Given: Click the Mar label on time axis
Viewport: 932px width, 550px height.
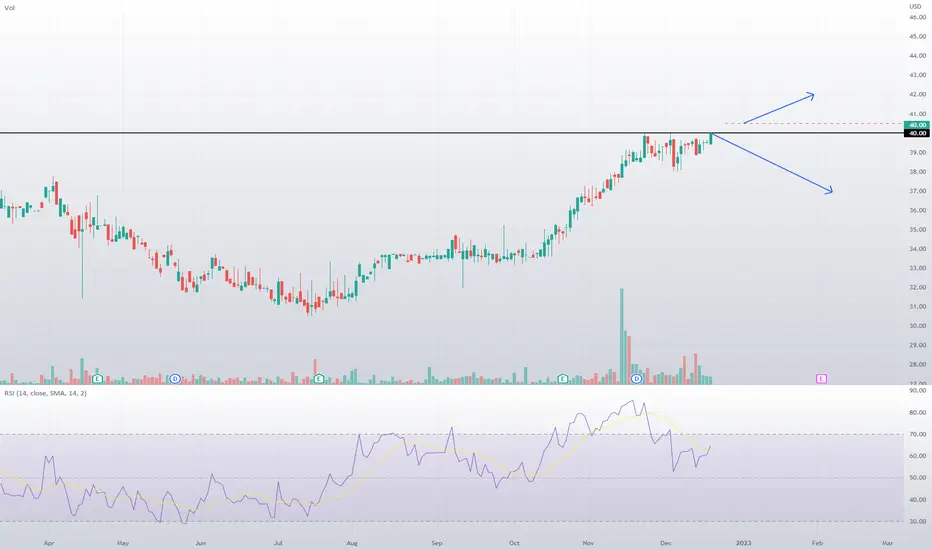Looking at the screenshot, I should (x=887, y=543).
